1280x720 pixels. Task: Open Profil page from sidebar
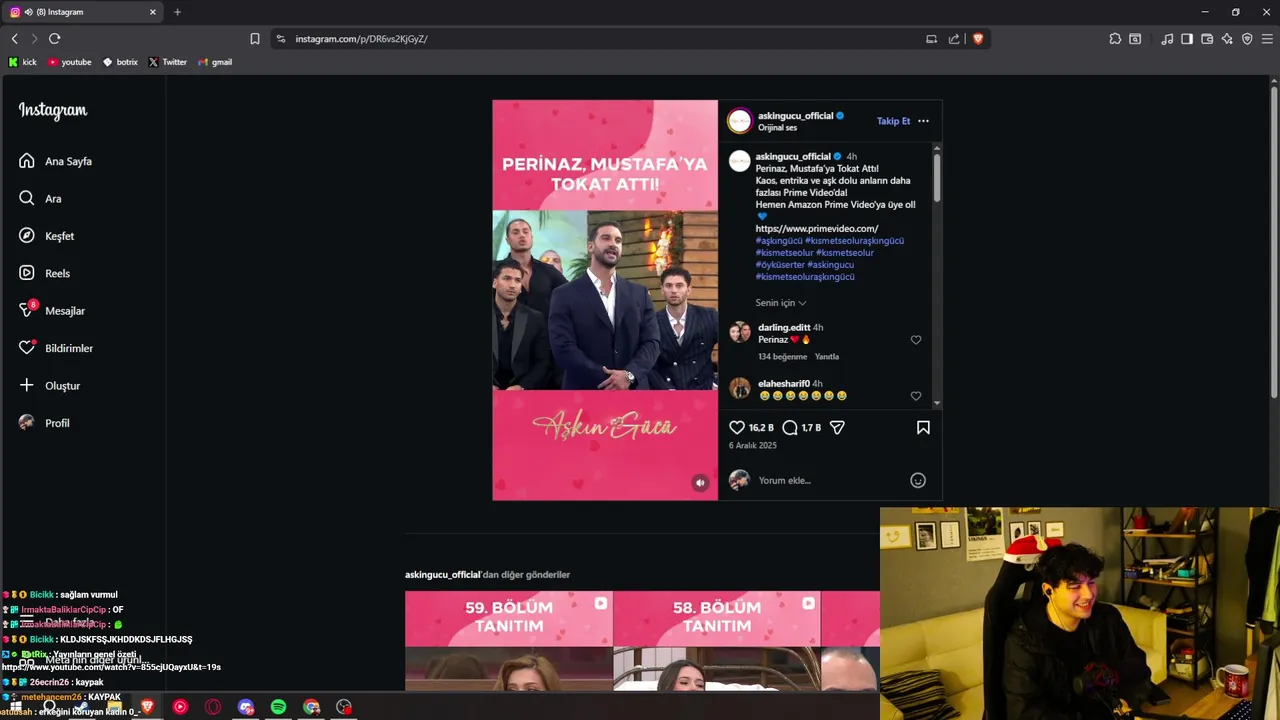tap(44, 423)
